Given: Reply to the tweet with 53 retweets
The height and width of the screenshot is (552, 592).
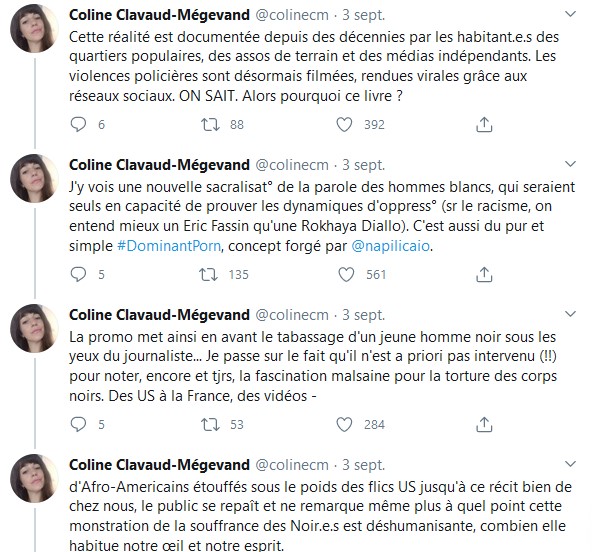Looking at the screenshot, I should [79, 424].
